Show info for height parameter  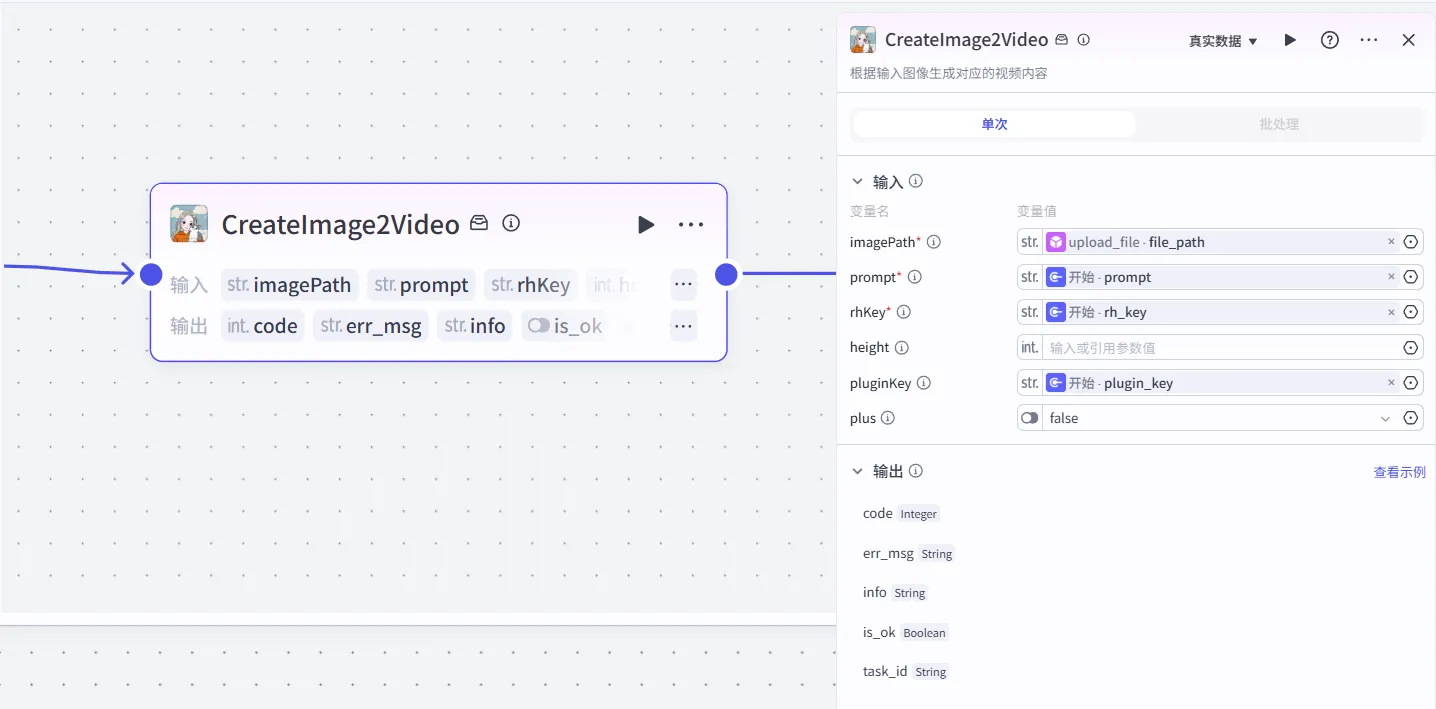(901, 348)
